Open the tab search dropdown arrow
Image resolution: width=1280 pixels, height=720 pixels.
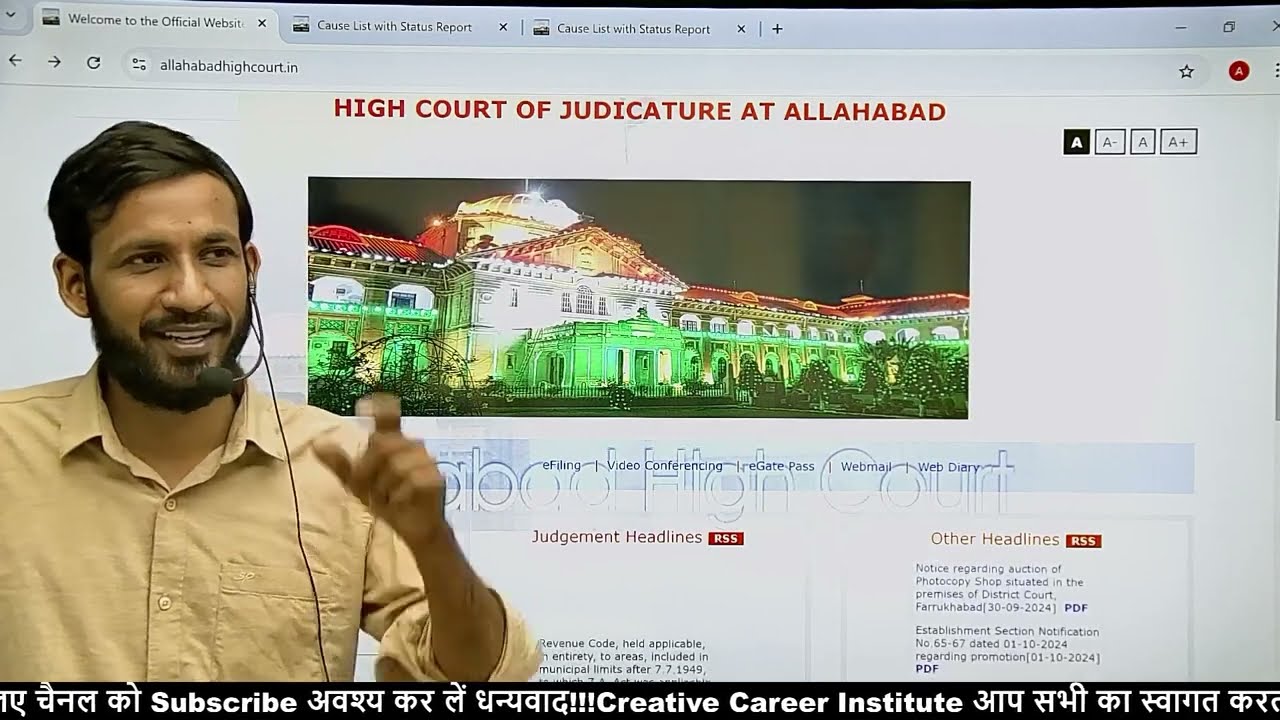click(11, 15)
